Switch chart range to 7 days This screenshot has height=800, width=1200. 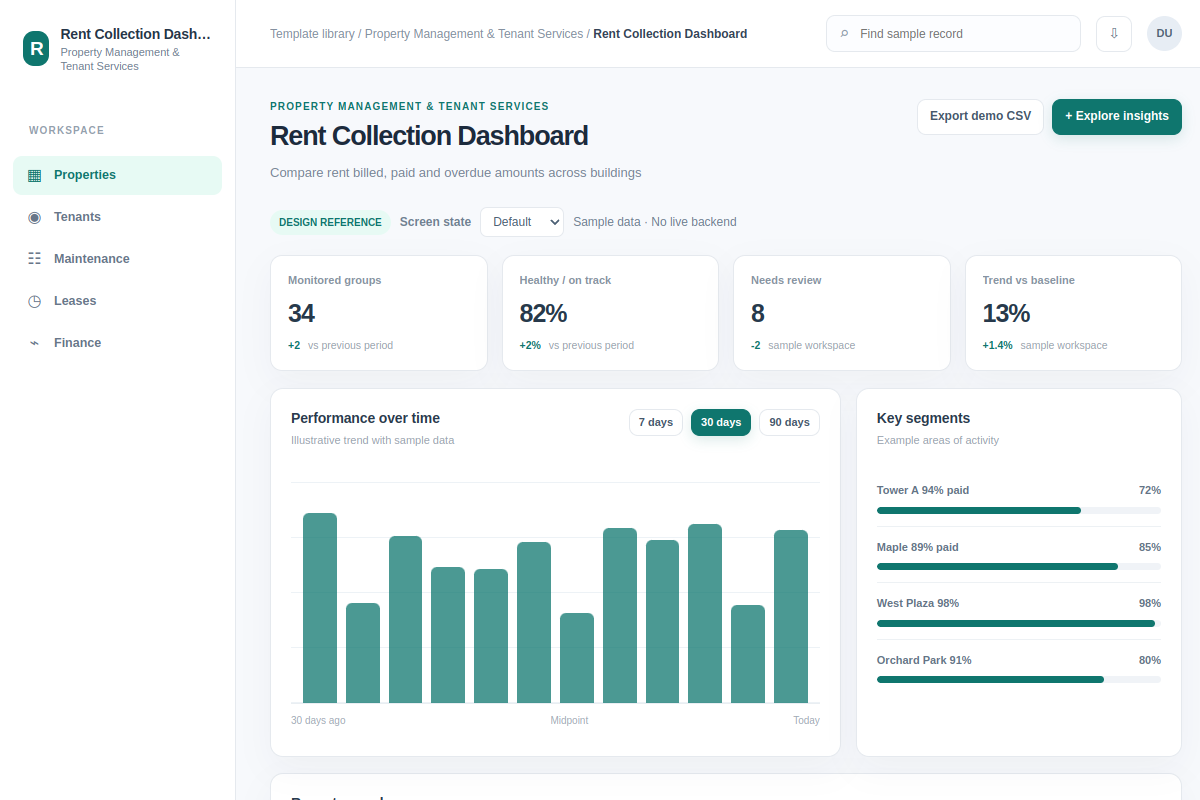click(656, 422)
